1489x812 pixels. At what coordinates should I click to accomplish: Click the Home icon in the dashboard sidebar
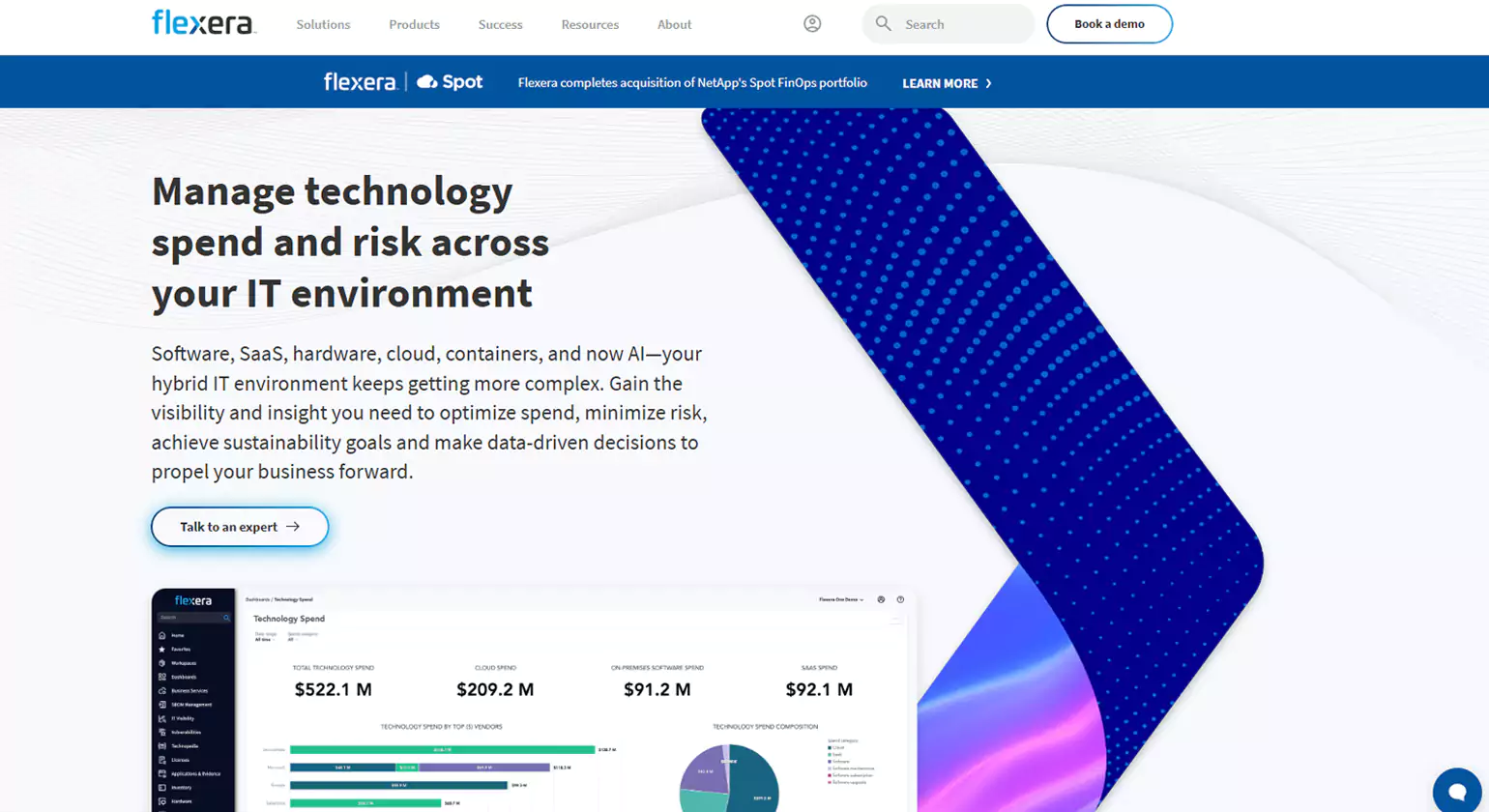[x=162, y=635]
